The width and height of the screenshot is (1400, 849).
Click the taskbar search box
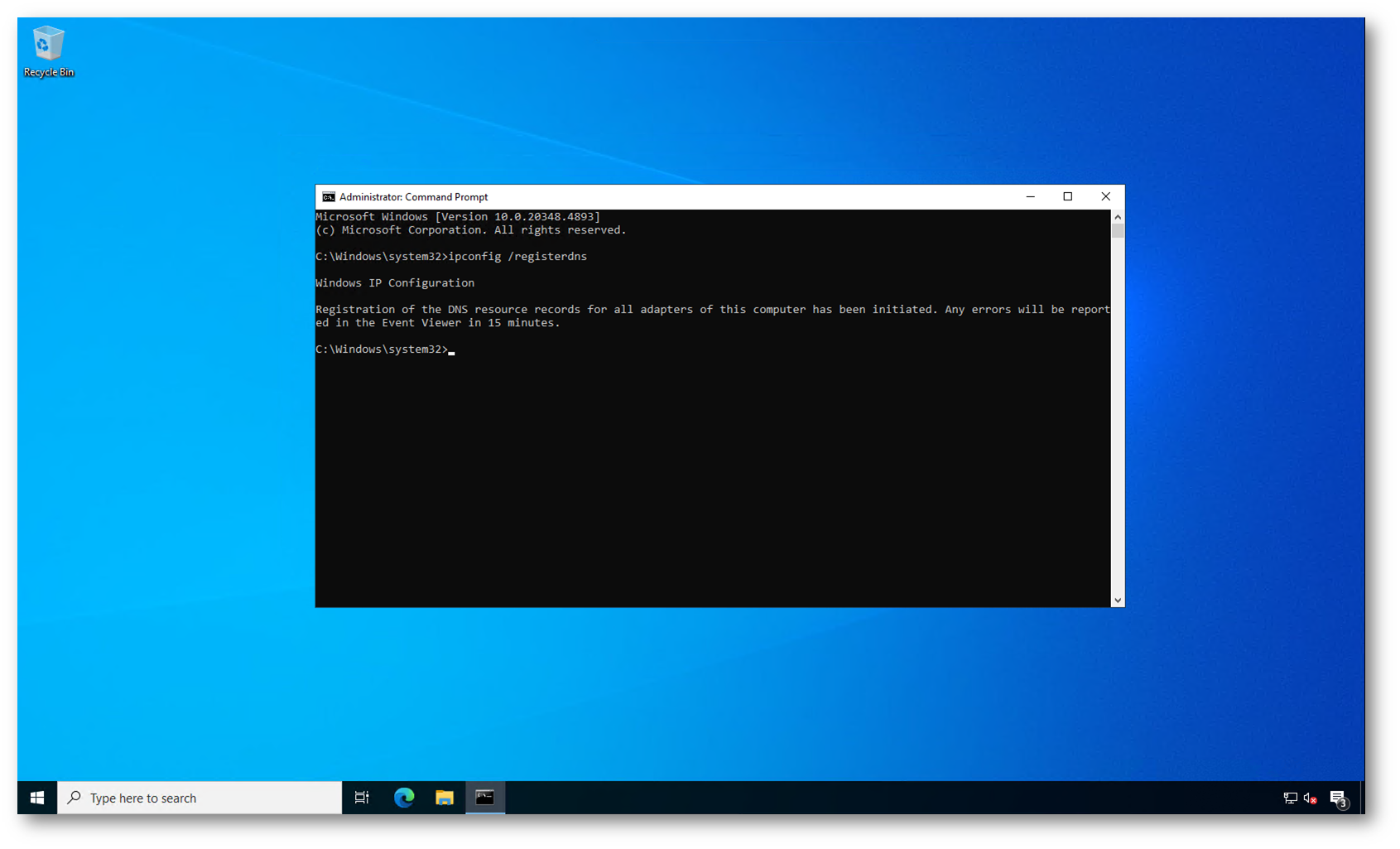200,798
